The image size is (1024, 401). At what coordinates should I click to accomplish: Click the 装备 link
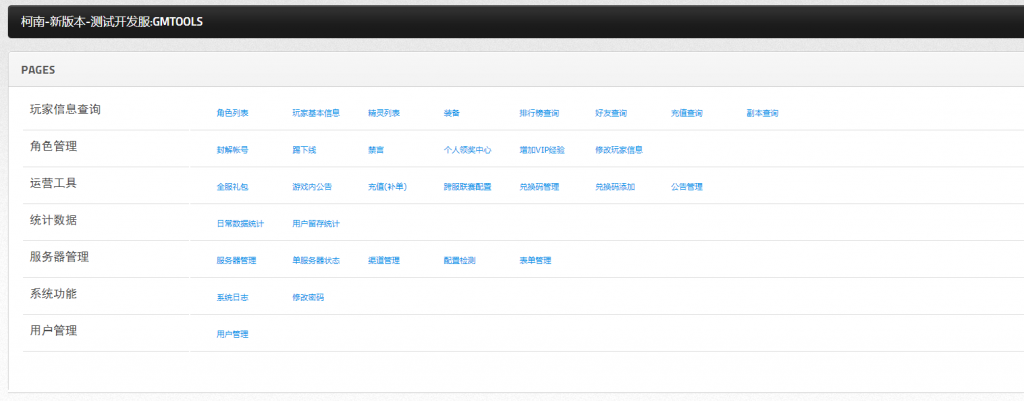[x=452, y=113]
